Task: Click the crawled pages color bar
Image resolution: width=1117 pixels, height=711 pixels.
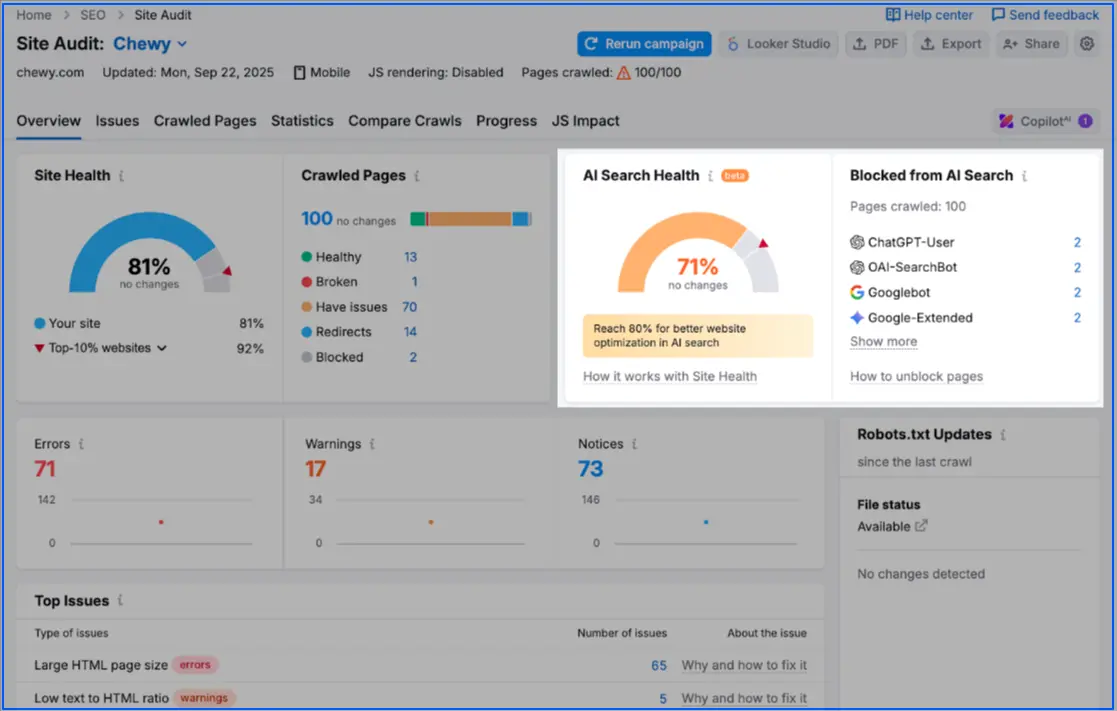Action: [x=471, y=219]
